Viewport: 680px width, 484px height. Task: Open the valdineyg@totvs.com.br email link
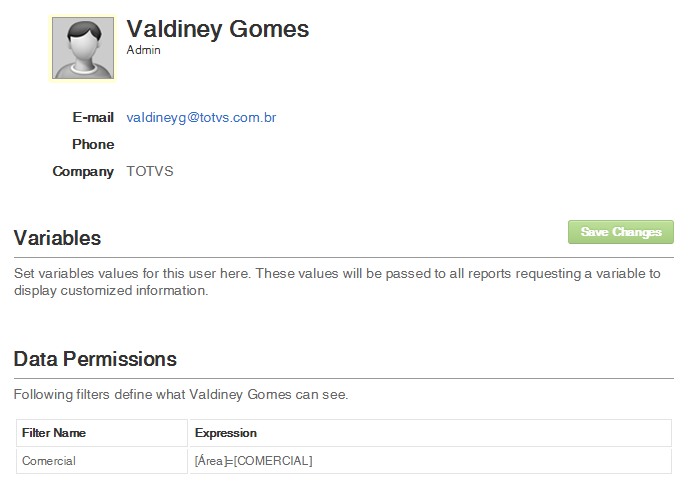point(201,118)
